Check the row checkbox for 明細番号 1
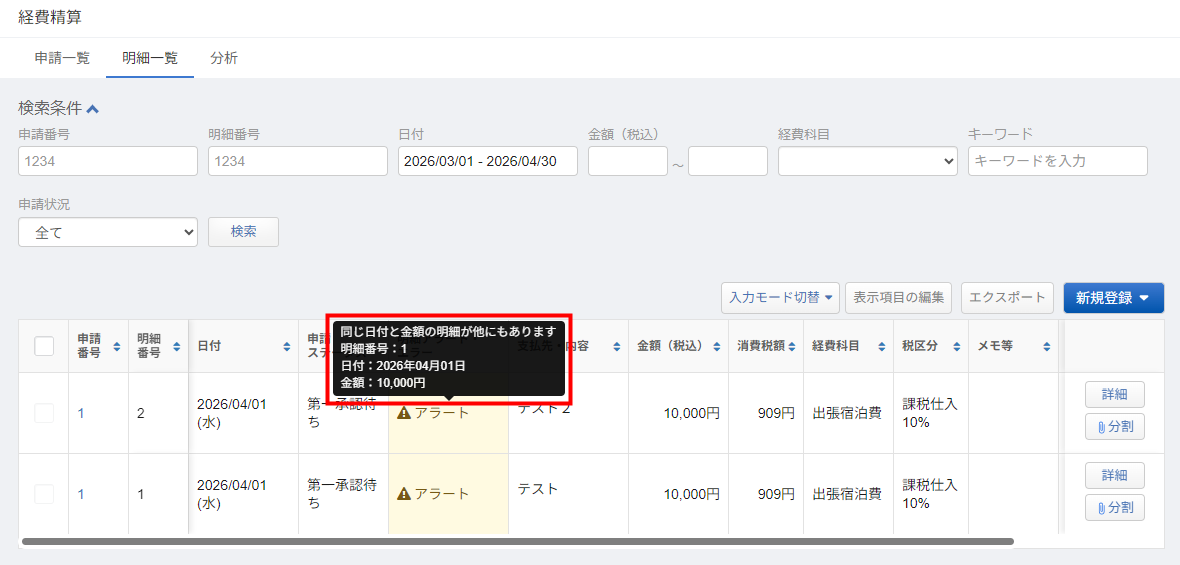The image size is (1180, 565). point(44,493)
